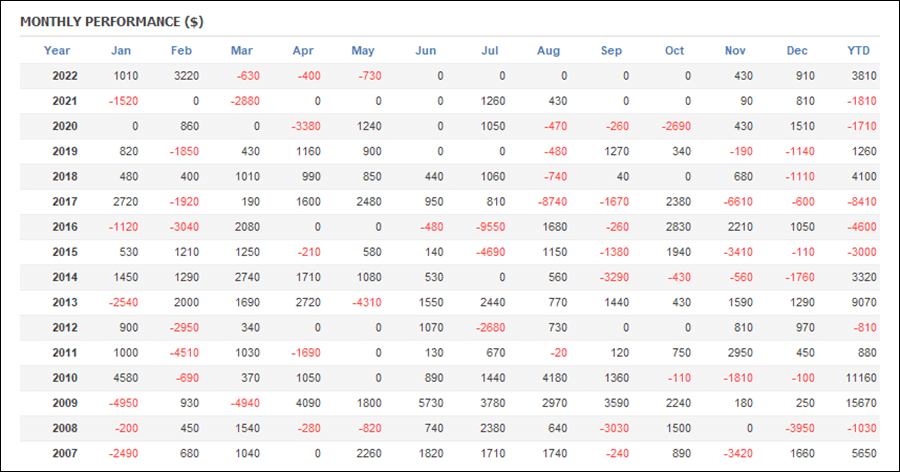
Task: Click the Jan column header
Action: pyautogui.click(x=121, y=51)
